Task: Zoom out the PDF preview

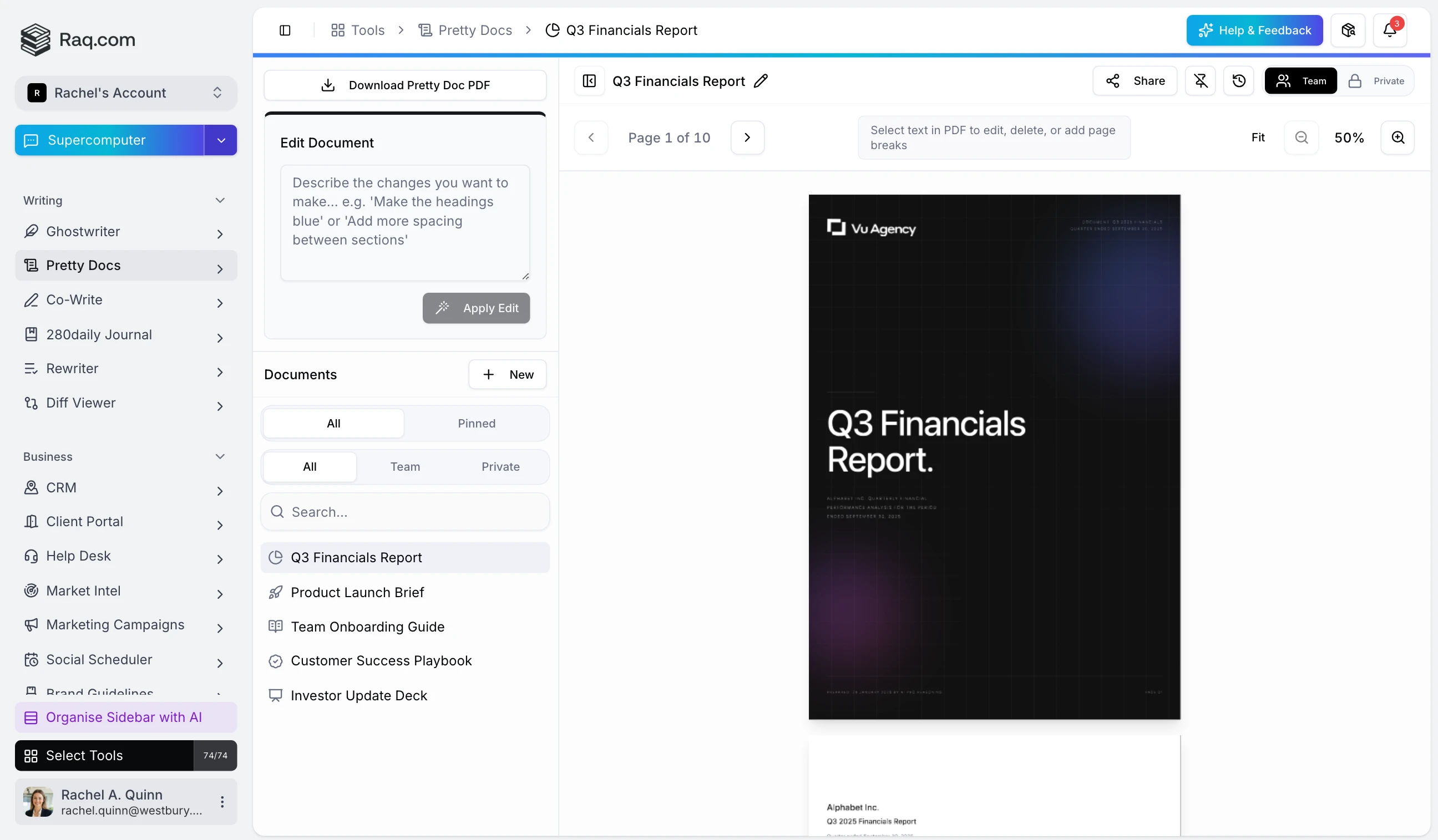Action: (x=1301, y=138)
